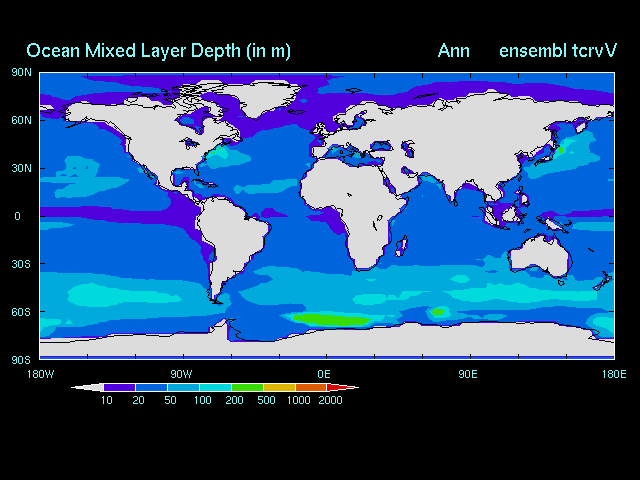Click the cyan 100-200 legend swatch
The height and width of the screenshot is (480, 640).
pyautogui.click(x=216, y=387)
